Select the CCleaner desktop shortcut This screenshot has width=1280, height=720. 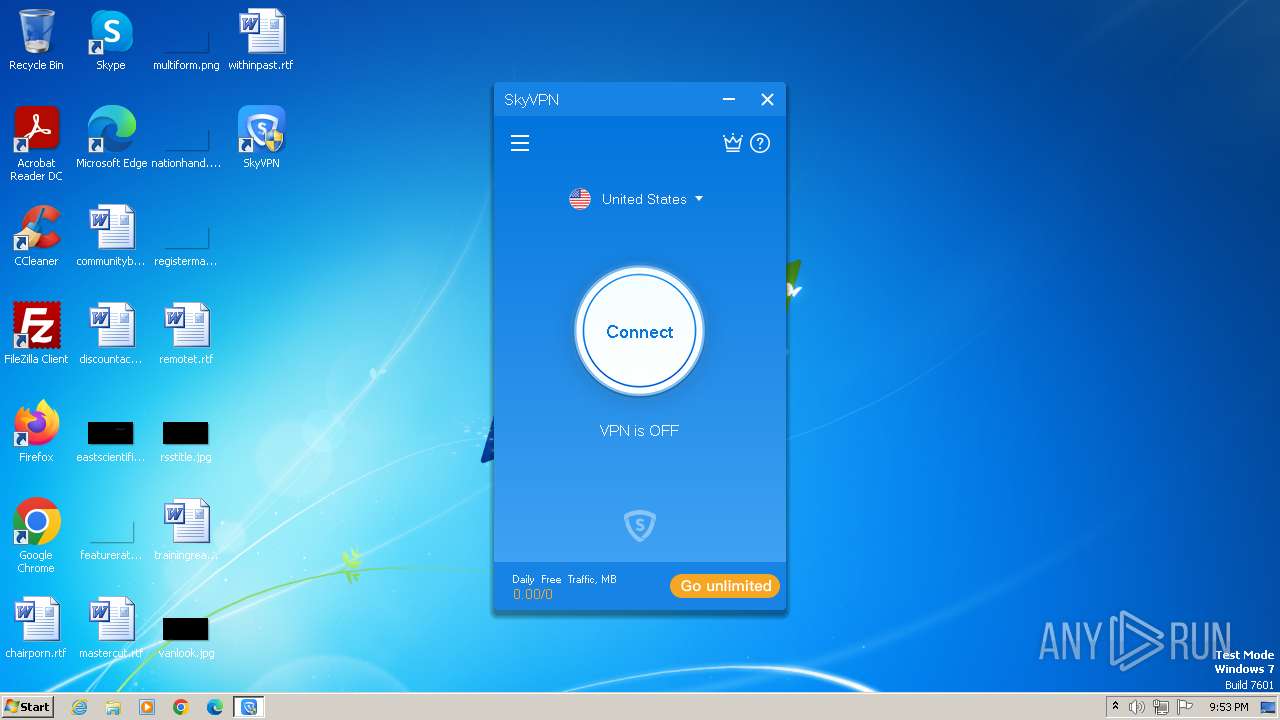pyautogui.click(x=36, y=236)
